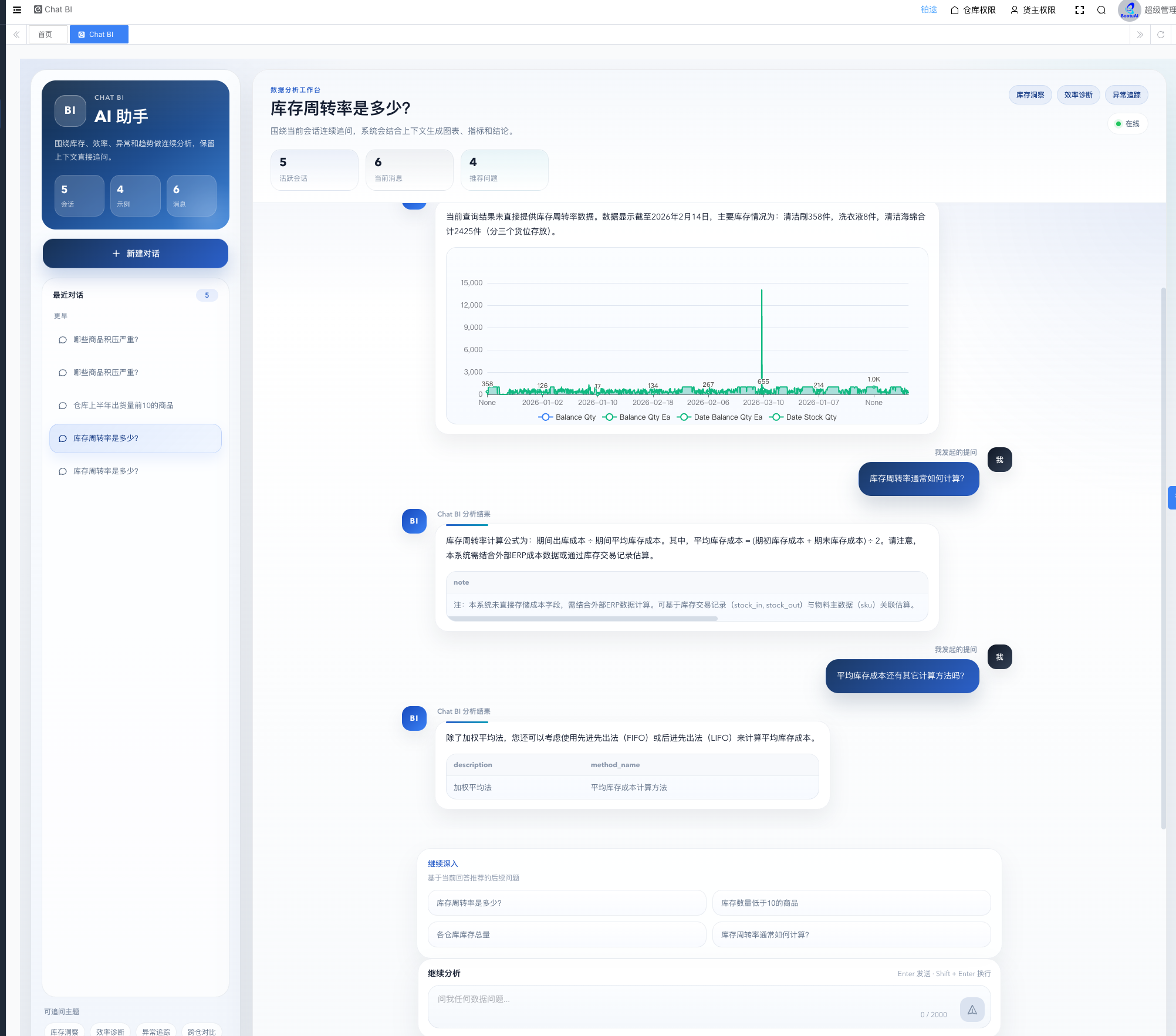Click the 最近对话 count badge 5
Viewport: 1176px width, 1036px height.
pos(207,295)
